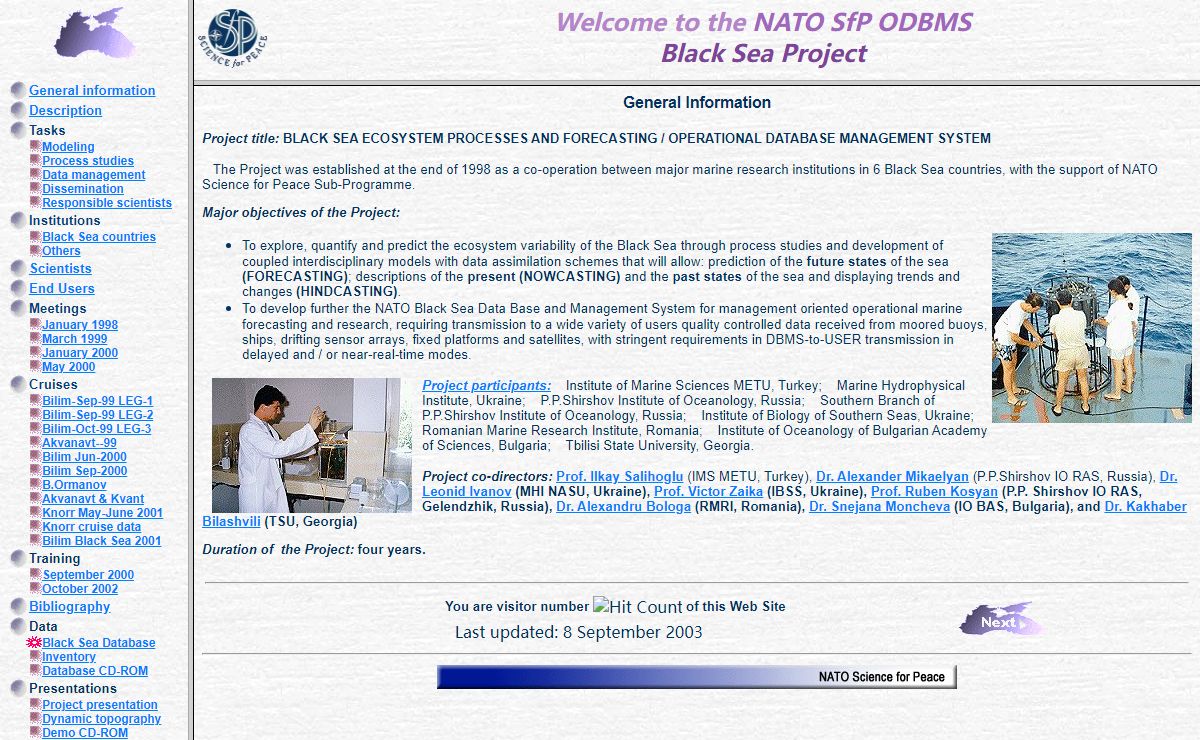Viewport: 1200px width, 740px height.
Task: Click the NATO Science for Peace banner
Action: coord(697,677)
